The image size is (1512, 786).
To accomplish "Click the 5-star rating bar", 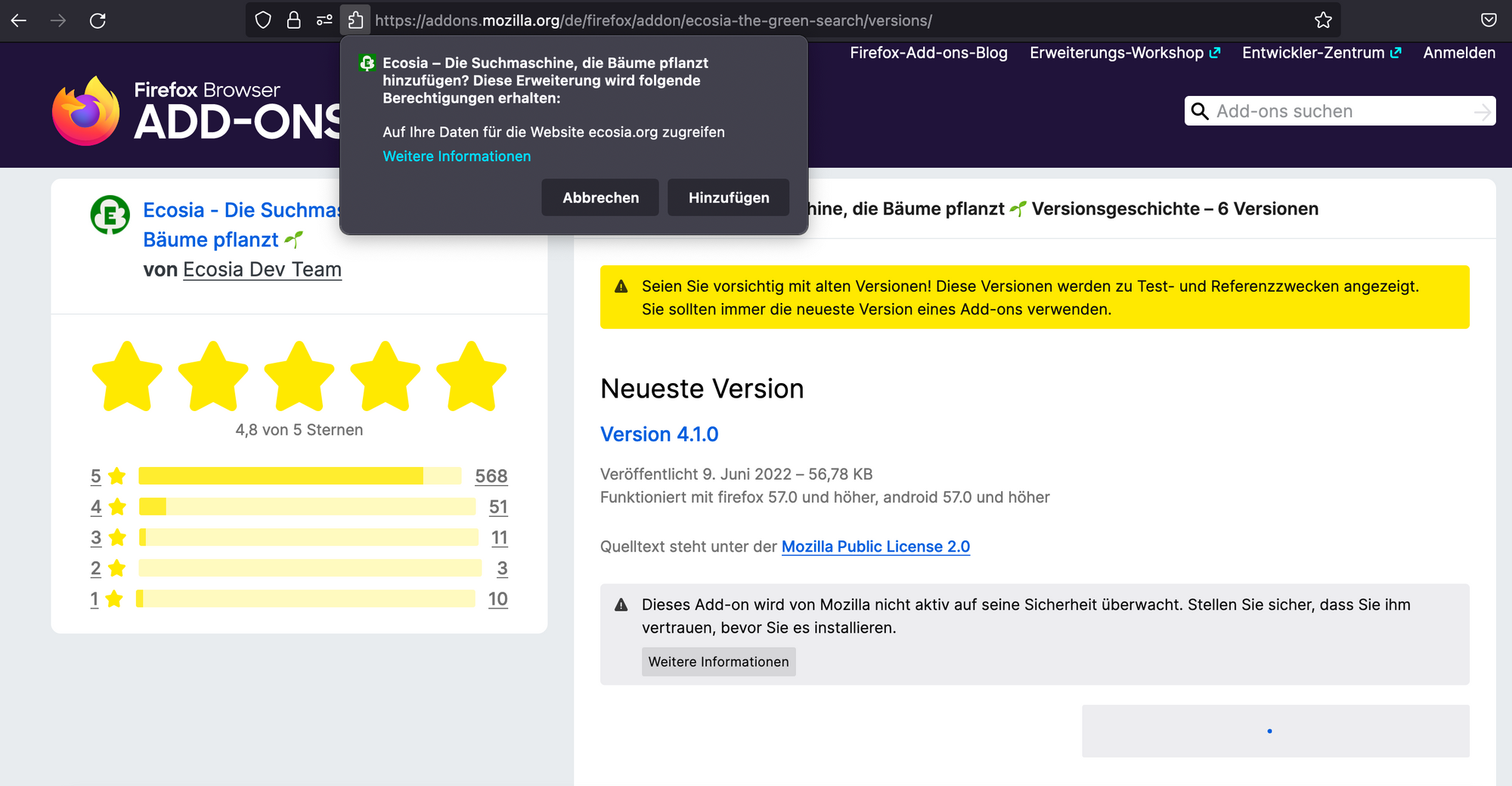I will [300, 476].
